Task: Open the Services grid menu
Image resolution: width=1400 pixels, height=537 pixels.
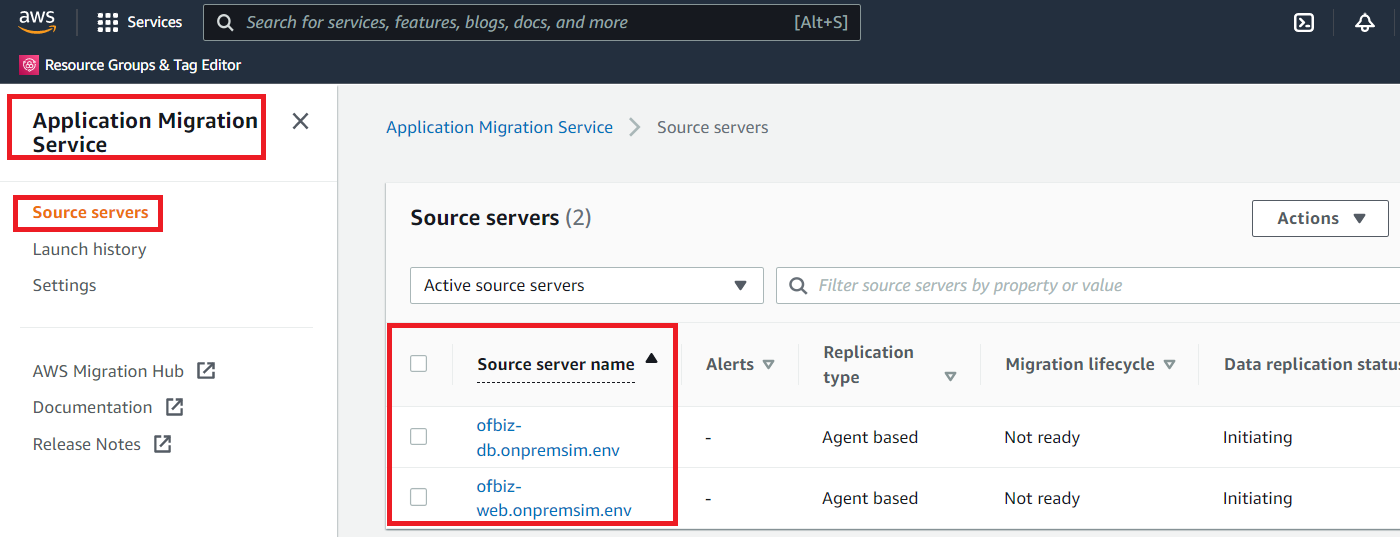Action: (x=108, y=22)
